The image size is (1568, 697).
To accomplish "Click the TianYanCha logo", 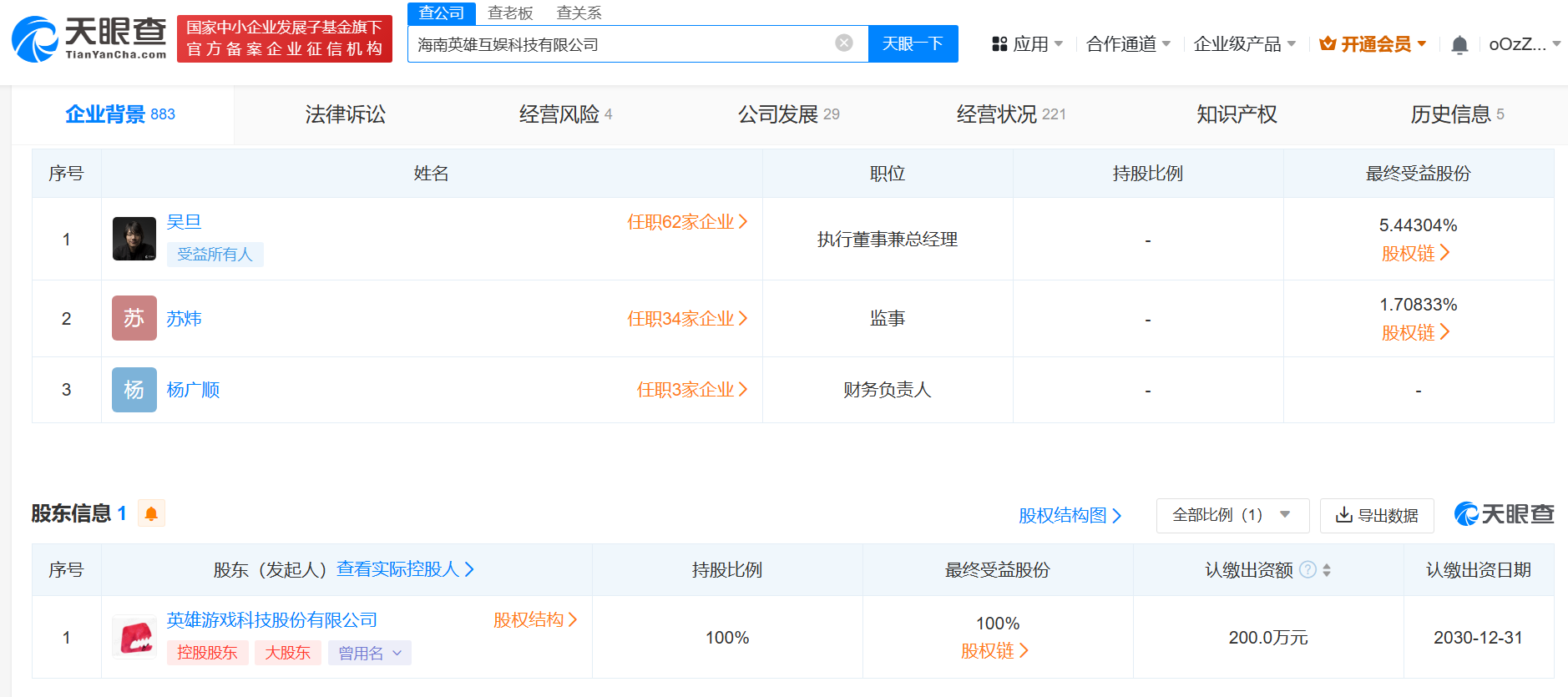I will point(89,38).
